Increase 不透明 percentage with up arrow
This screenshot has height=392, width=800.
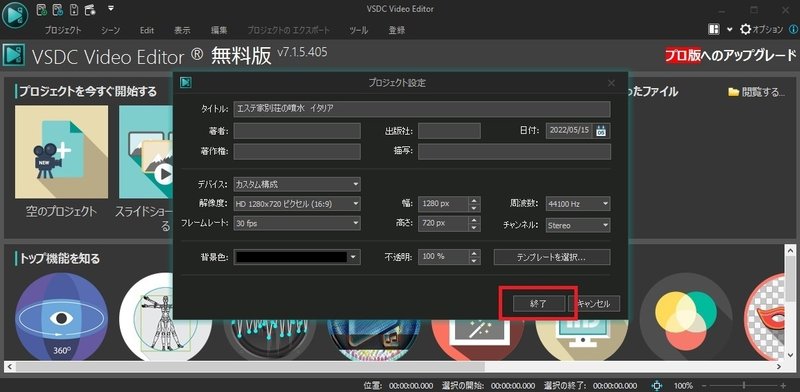click(x=474, y=253)
